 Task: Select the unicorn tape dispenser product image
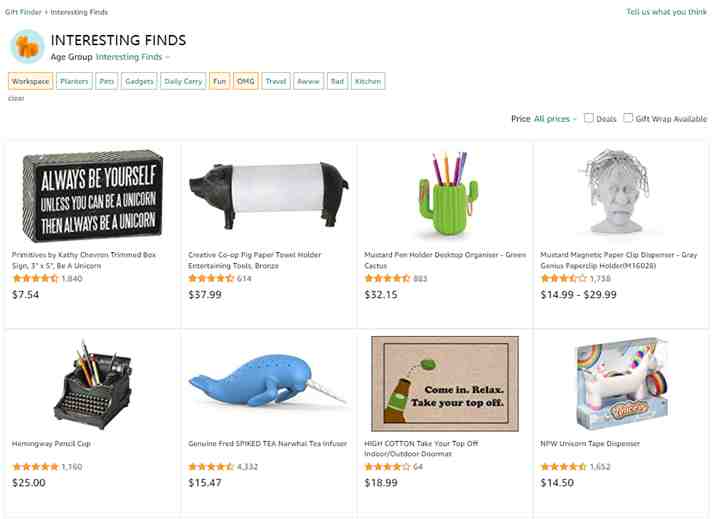click(x=621, y=383)
